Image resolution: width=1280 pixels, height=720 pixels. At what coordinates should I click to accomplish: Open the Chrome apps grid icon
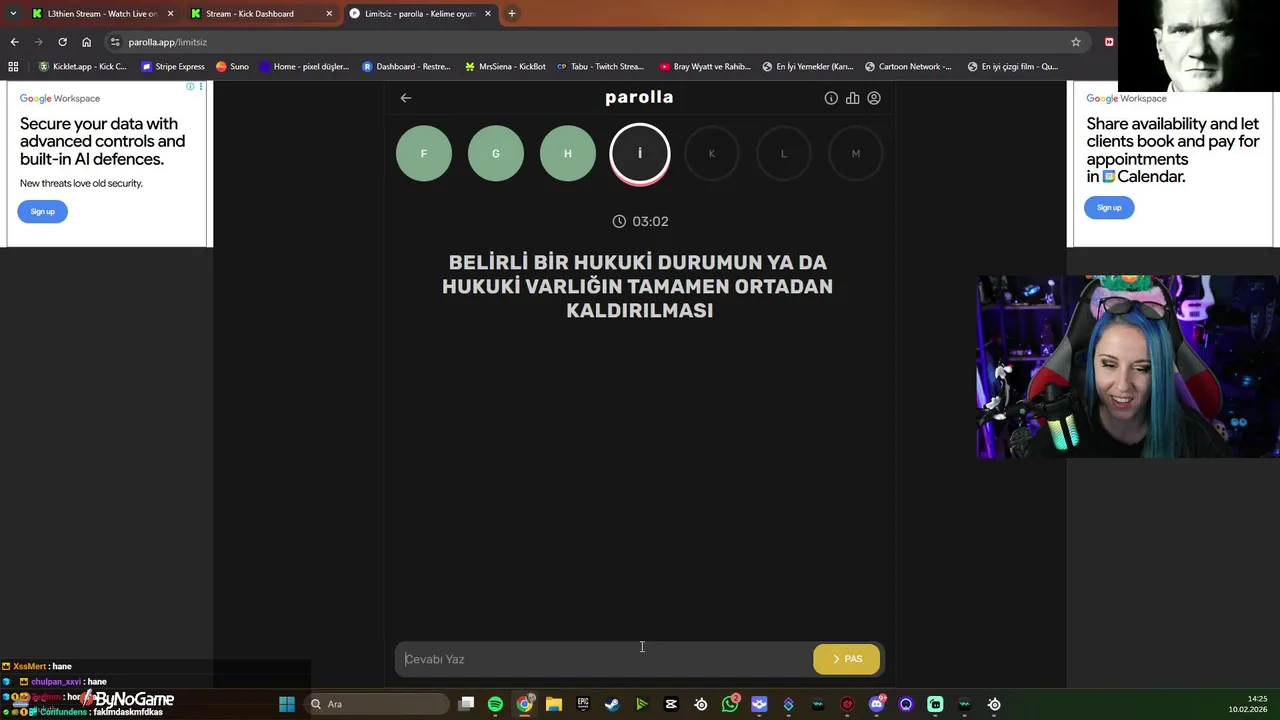tap(13, 67)
